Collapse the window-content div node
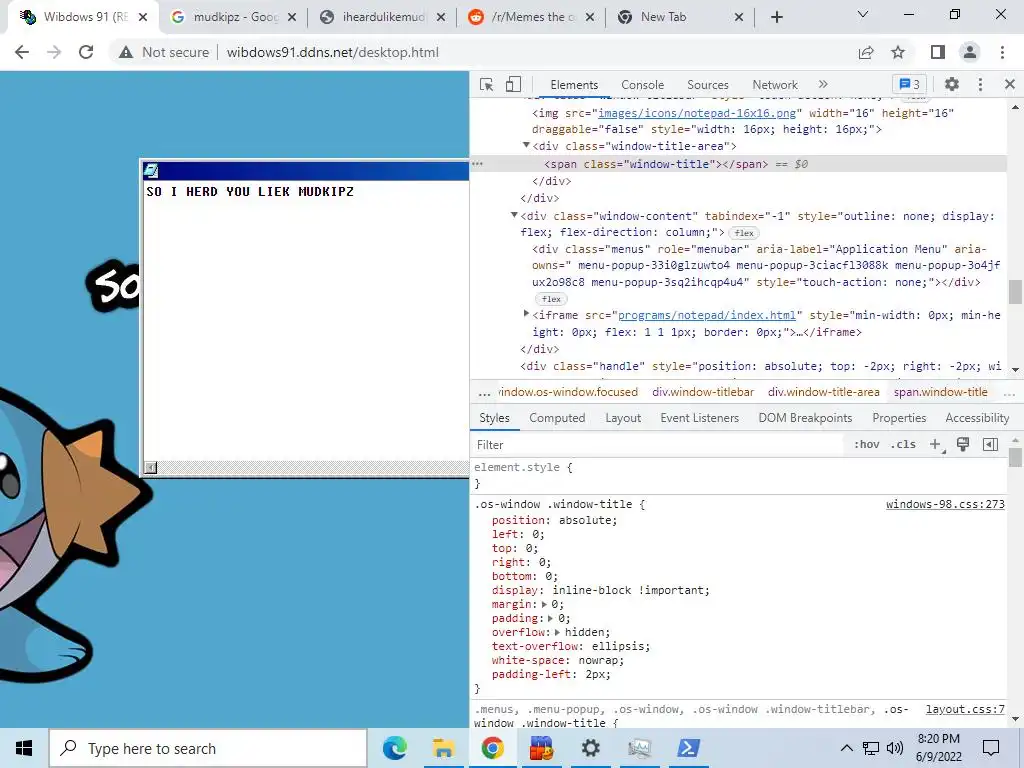Viewport: 1024px width, 768px height. 515,215
